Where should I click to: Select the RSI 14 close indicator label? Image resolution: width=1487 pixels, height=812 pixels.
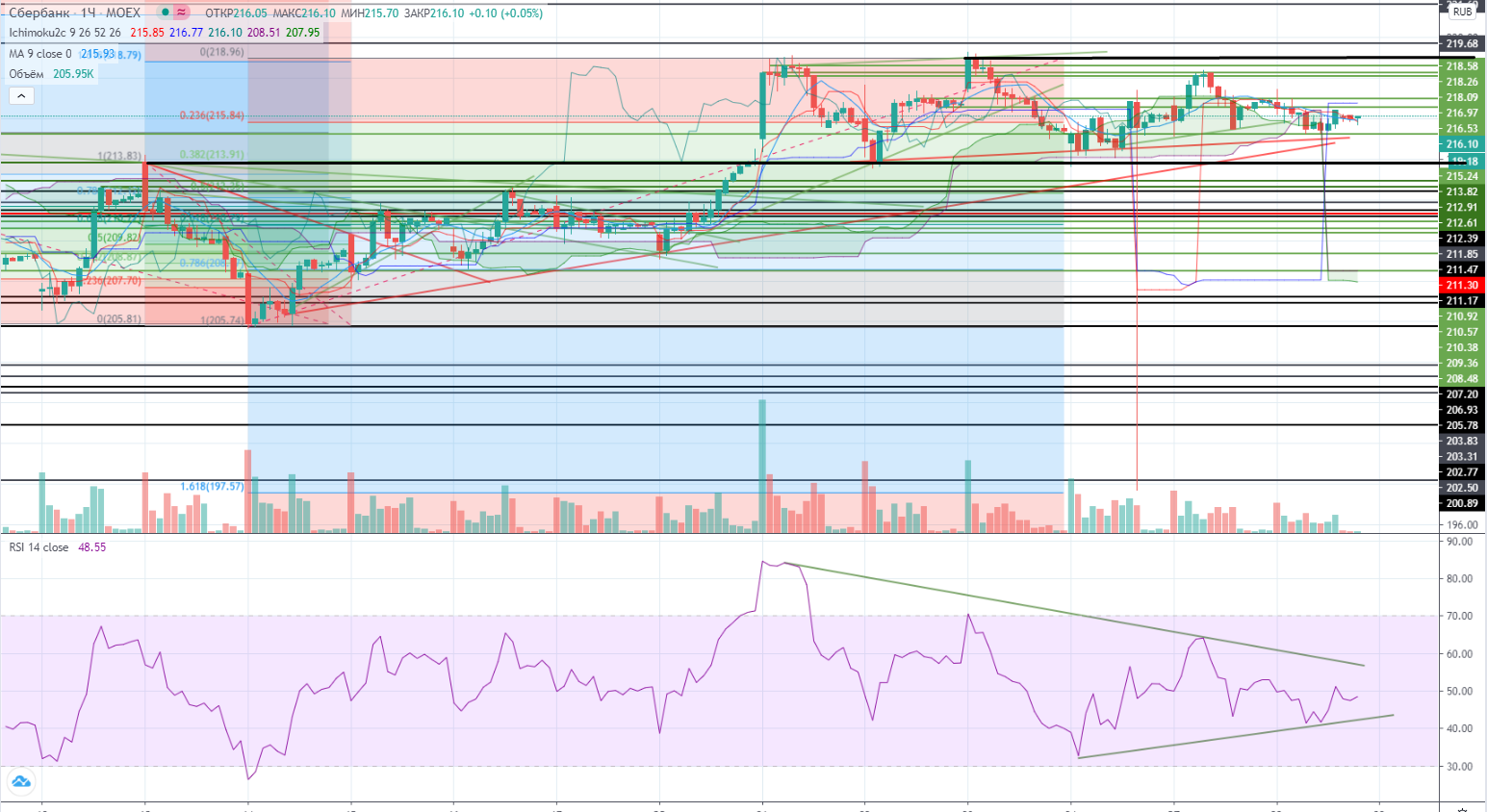tap(38, 547)
